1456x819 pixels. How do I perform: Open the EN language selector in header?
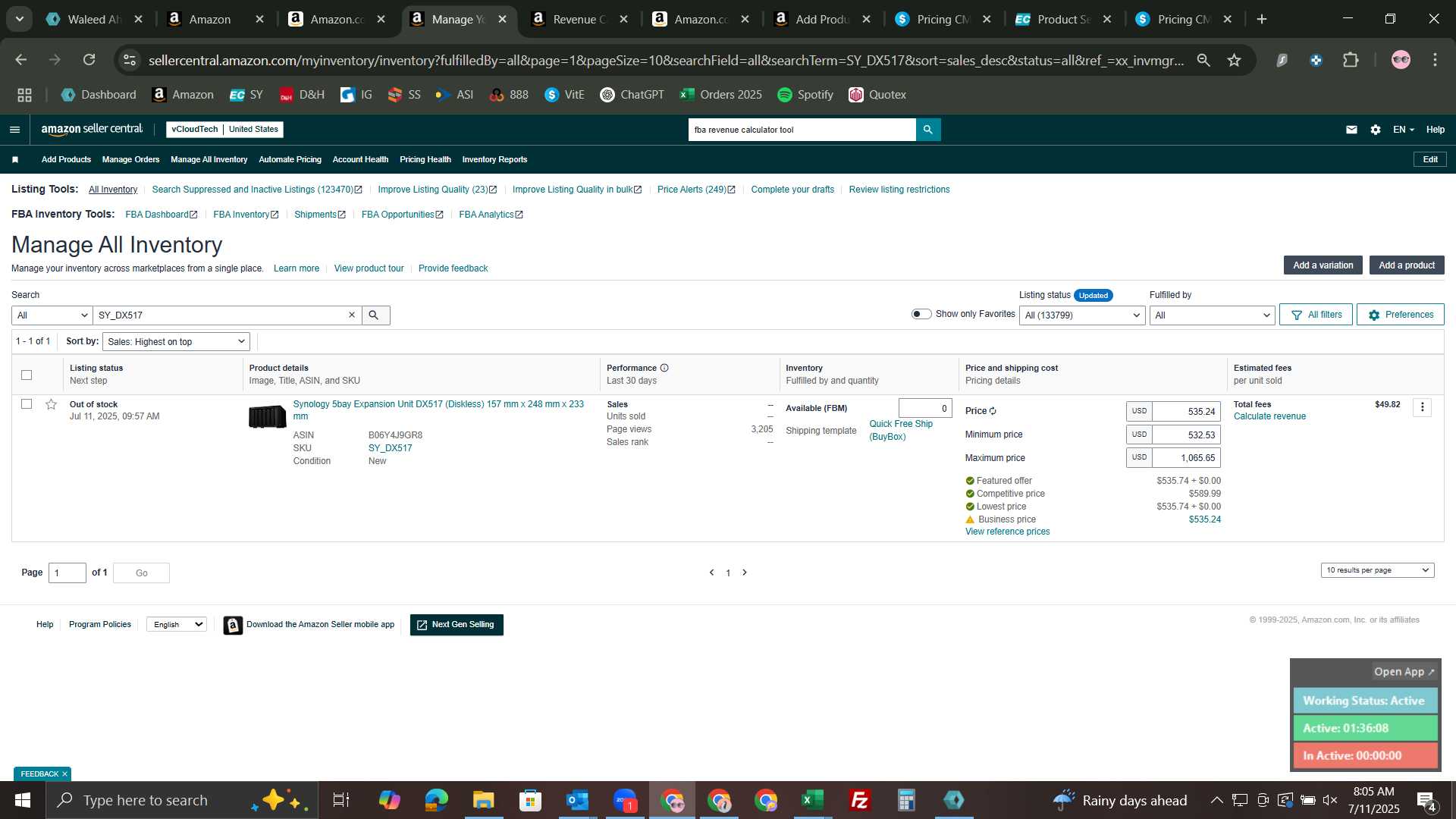click(x=1403, y=130)
